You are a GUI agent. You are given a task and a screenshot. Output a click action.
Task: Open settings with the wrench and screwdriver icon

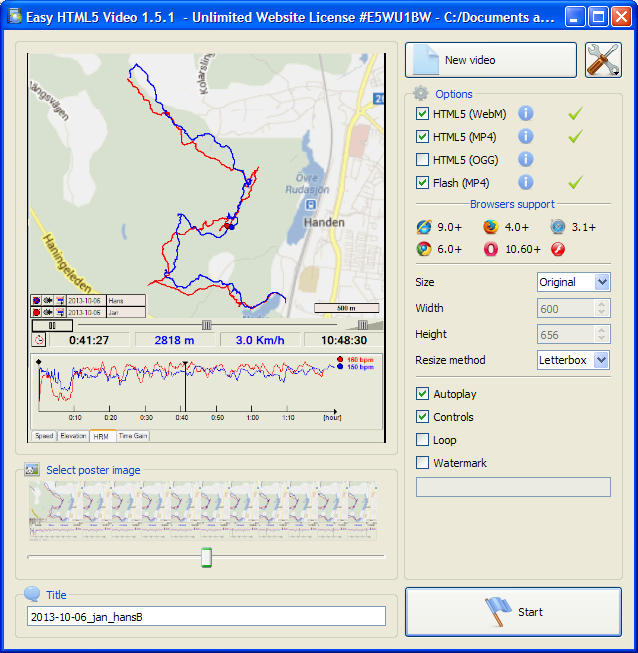coord(603,60)
